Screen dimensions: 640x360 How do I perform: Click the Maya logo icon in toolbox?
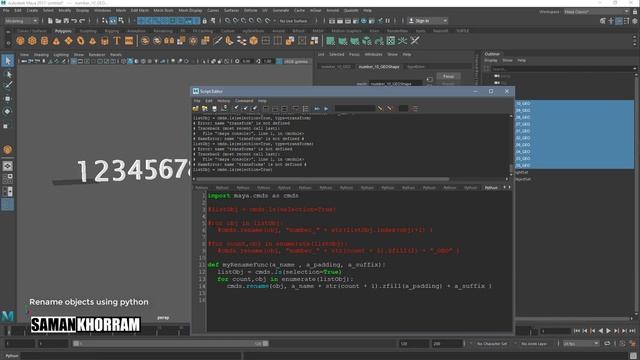[x=8, y=316]
